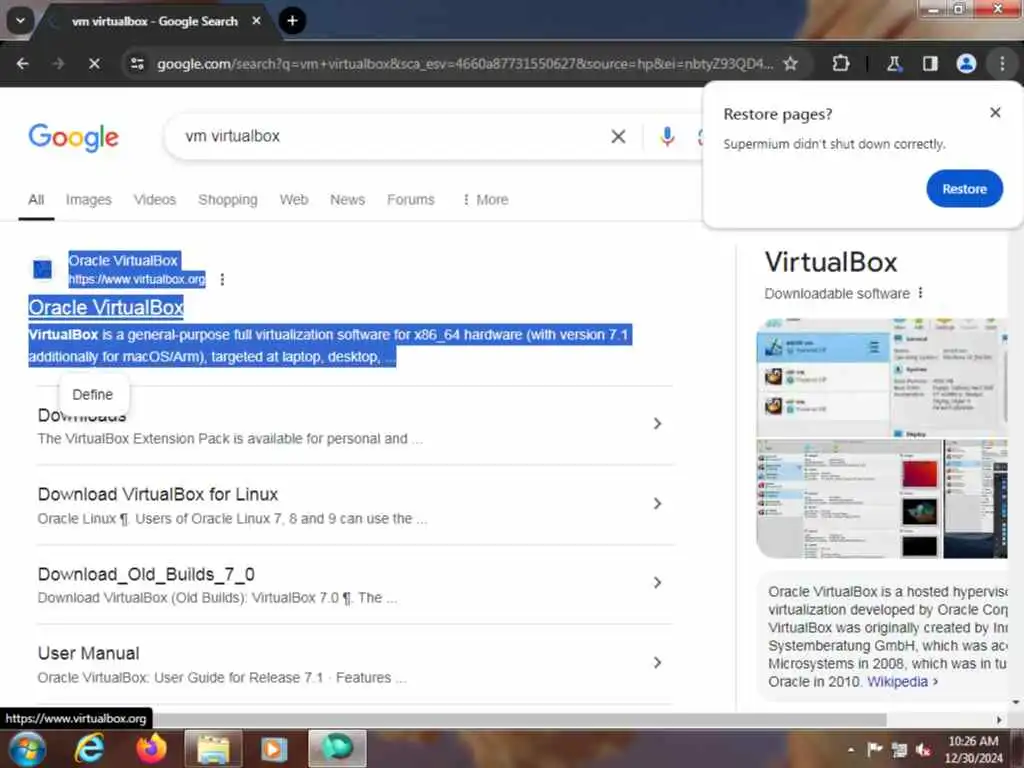Stop loading the page
1024x768 pixels.
tap(94, 63)
